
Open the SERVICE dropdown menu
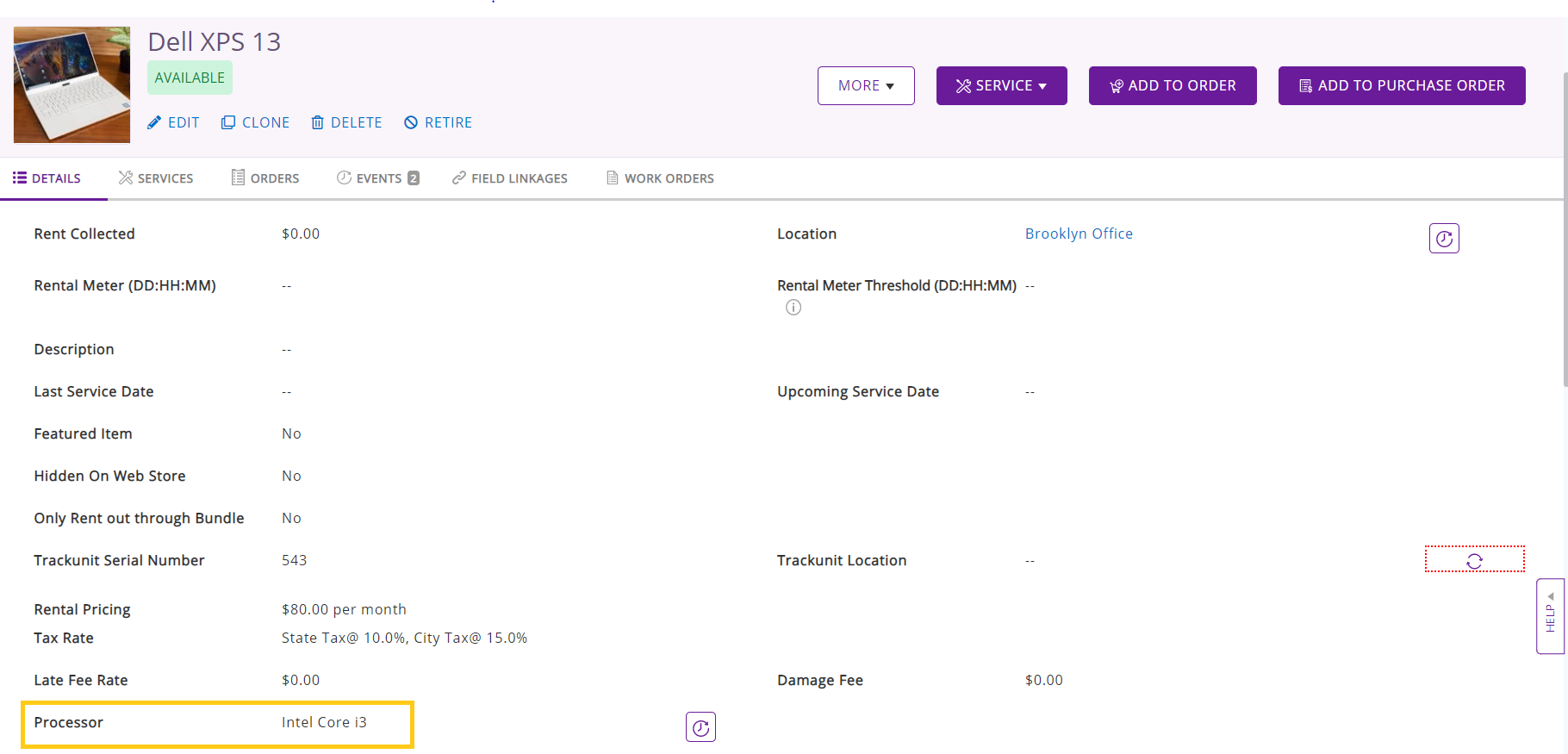click(x=1001, y=85)
